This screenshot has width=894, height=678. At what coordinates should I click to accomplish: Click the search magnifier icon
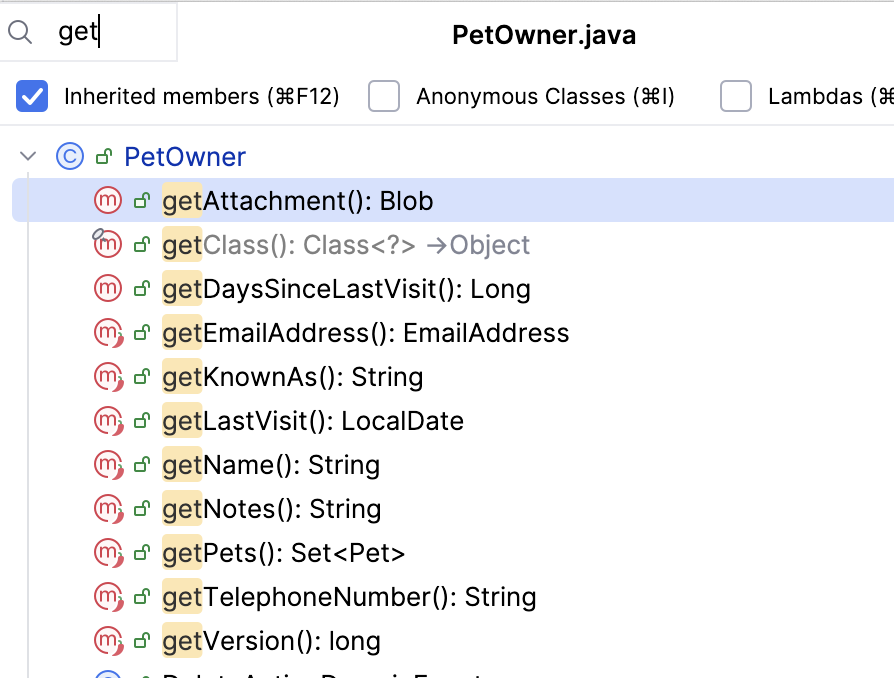(x=20, y=33)
